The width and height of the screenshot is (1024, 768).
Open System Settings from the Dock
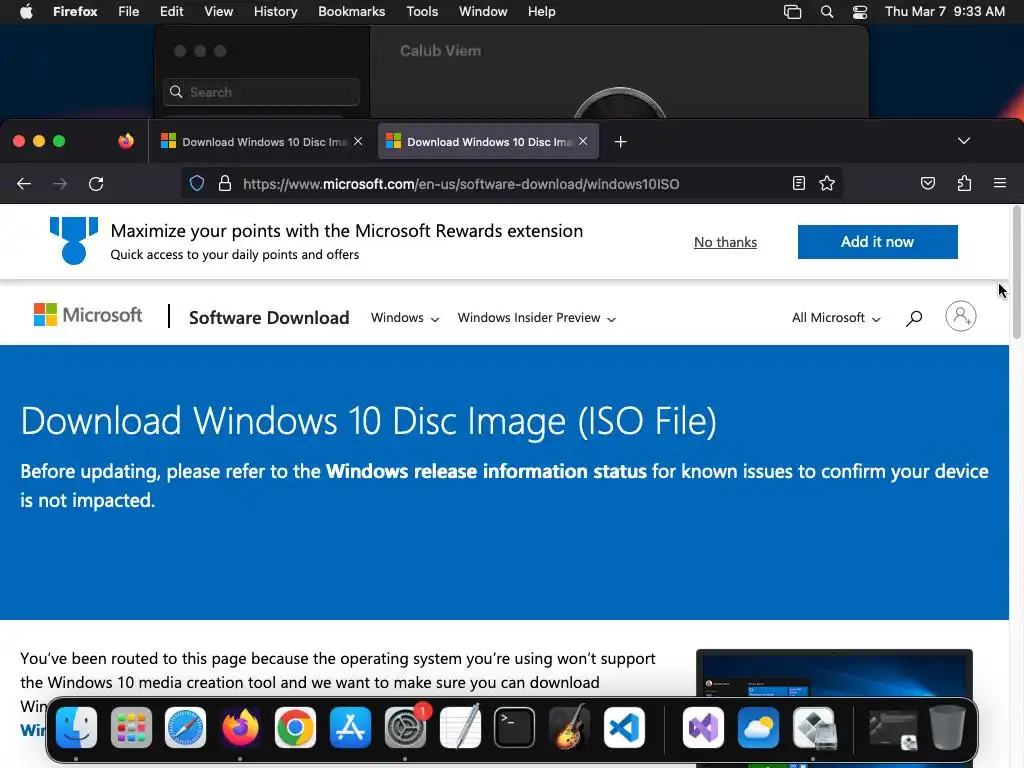[405, 727]
